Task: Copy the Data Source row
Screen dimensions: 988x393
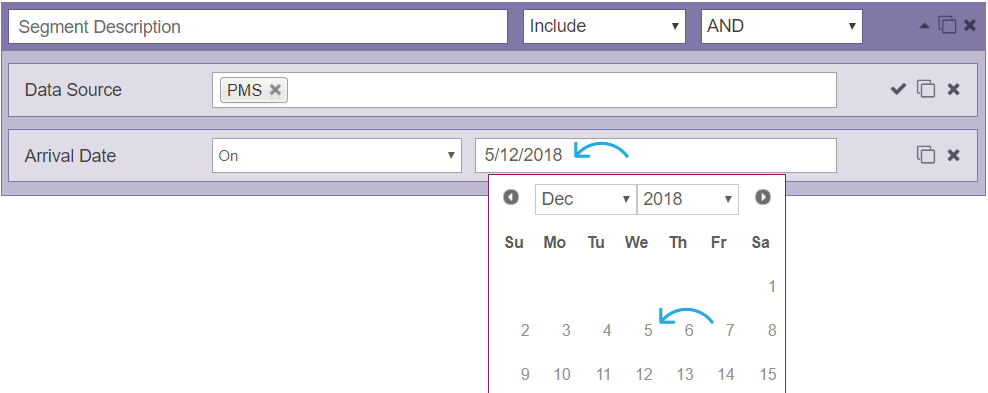Action: pyautogui.click(x=926, y=89)
